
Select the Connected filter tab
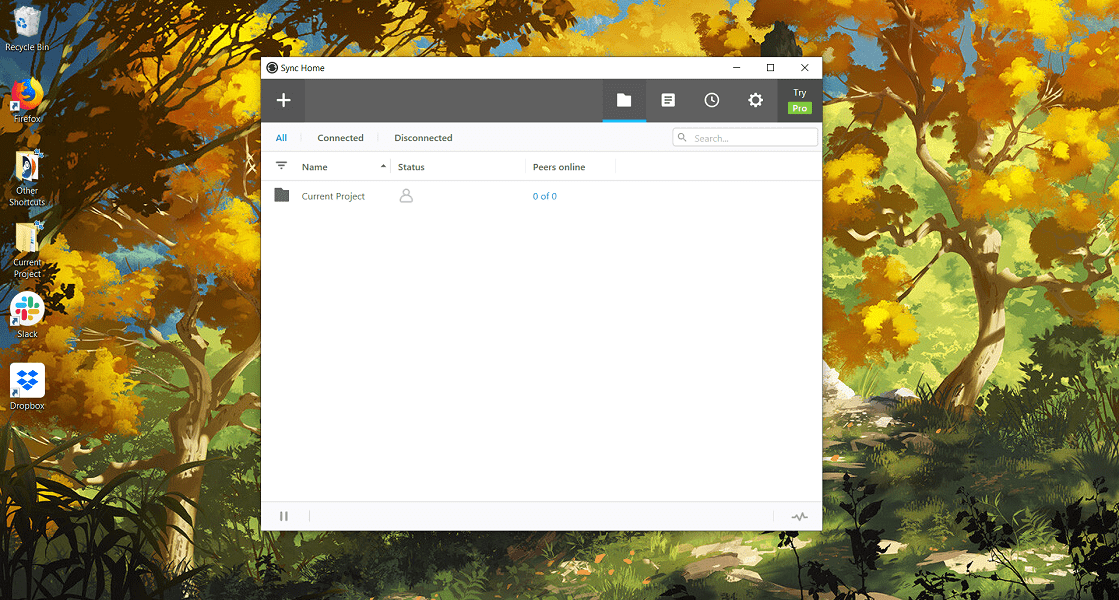[340, 138]
